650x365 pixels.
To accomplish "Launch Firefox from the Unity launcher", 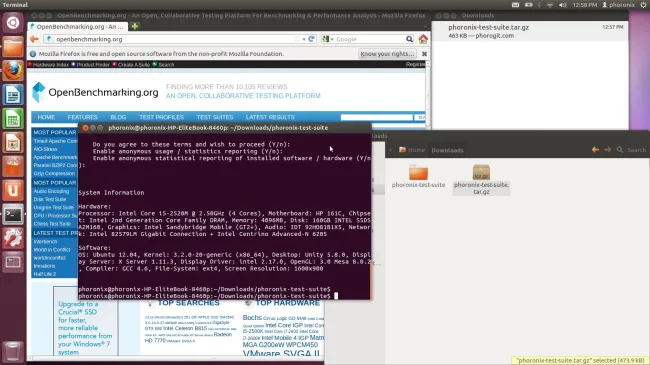I will [13, 71].
